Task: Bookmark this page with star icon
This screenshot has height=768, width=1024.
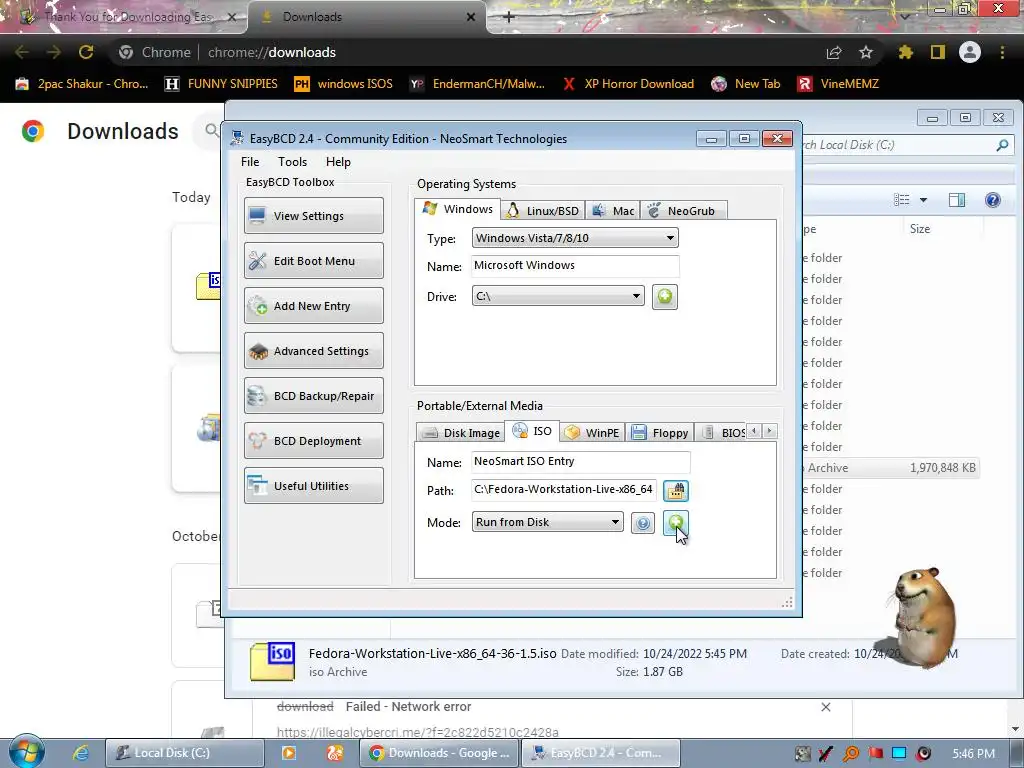Action: (865, 52)
